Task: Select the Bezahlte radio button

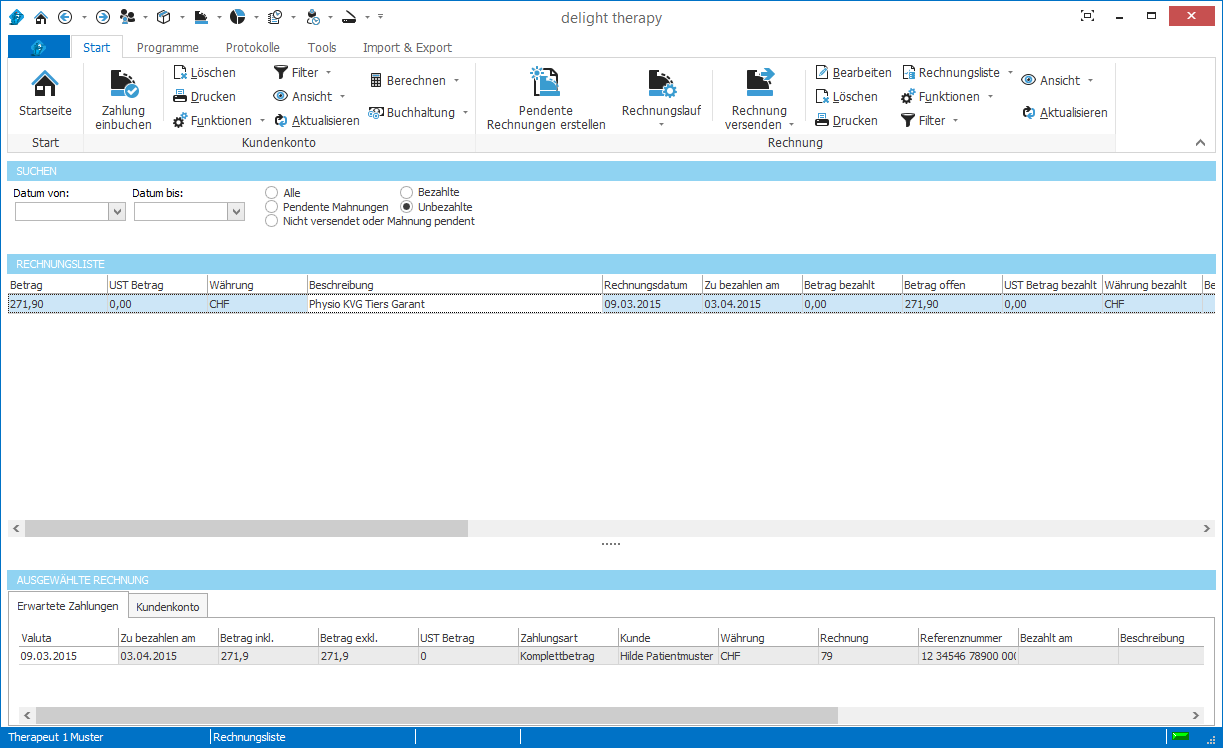Action: pos(407,192)
